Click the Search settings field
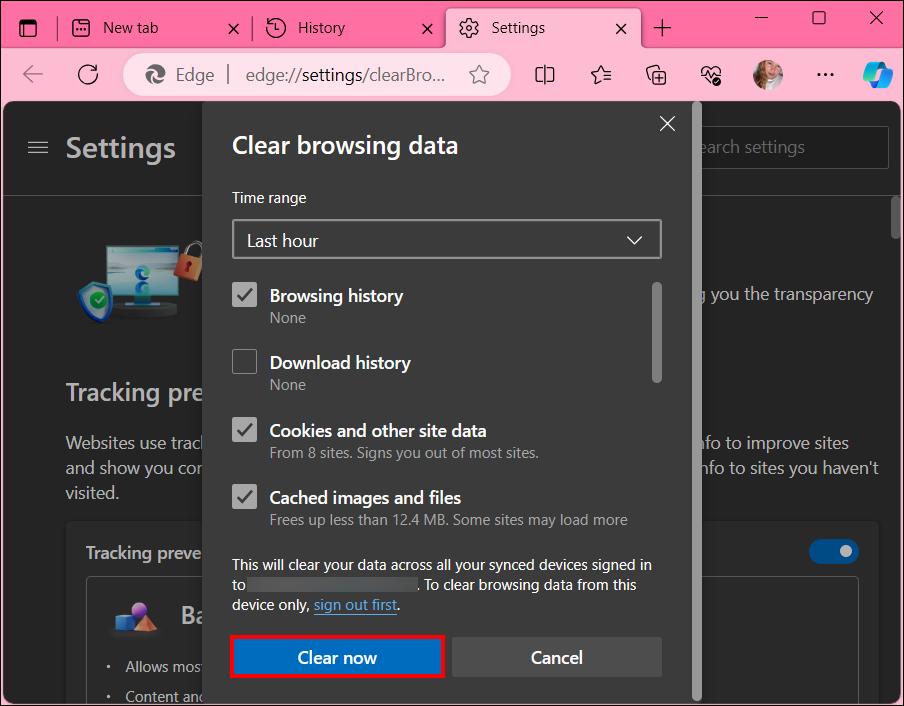Screen dimensions: 904x706 (794, 148)
